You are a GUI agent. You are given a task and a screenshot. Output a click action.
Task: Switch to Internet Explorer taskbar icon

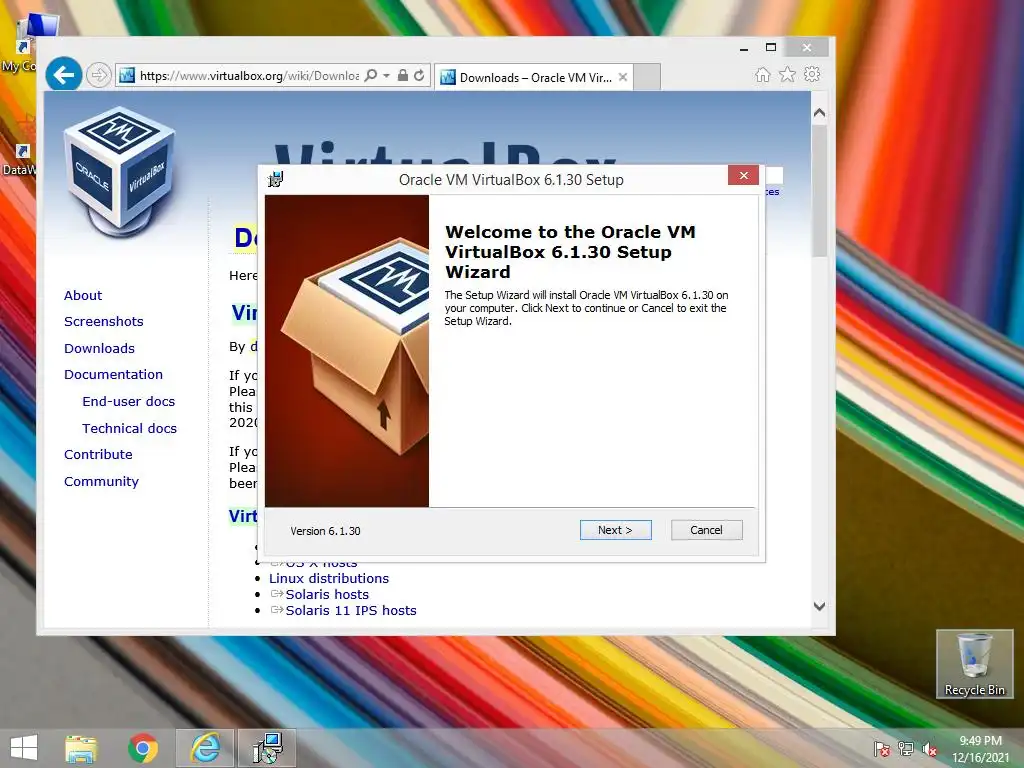pyautogui.click(x=204, y=748)
